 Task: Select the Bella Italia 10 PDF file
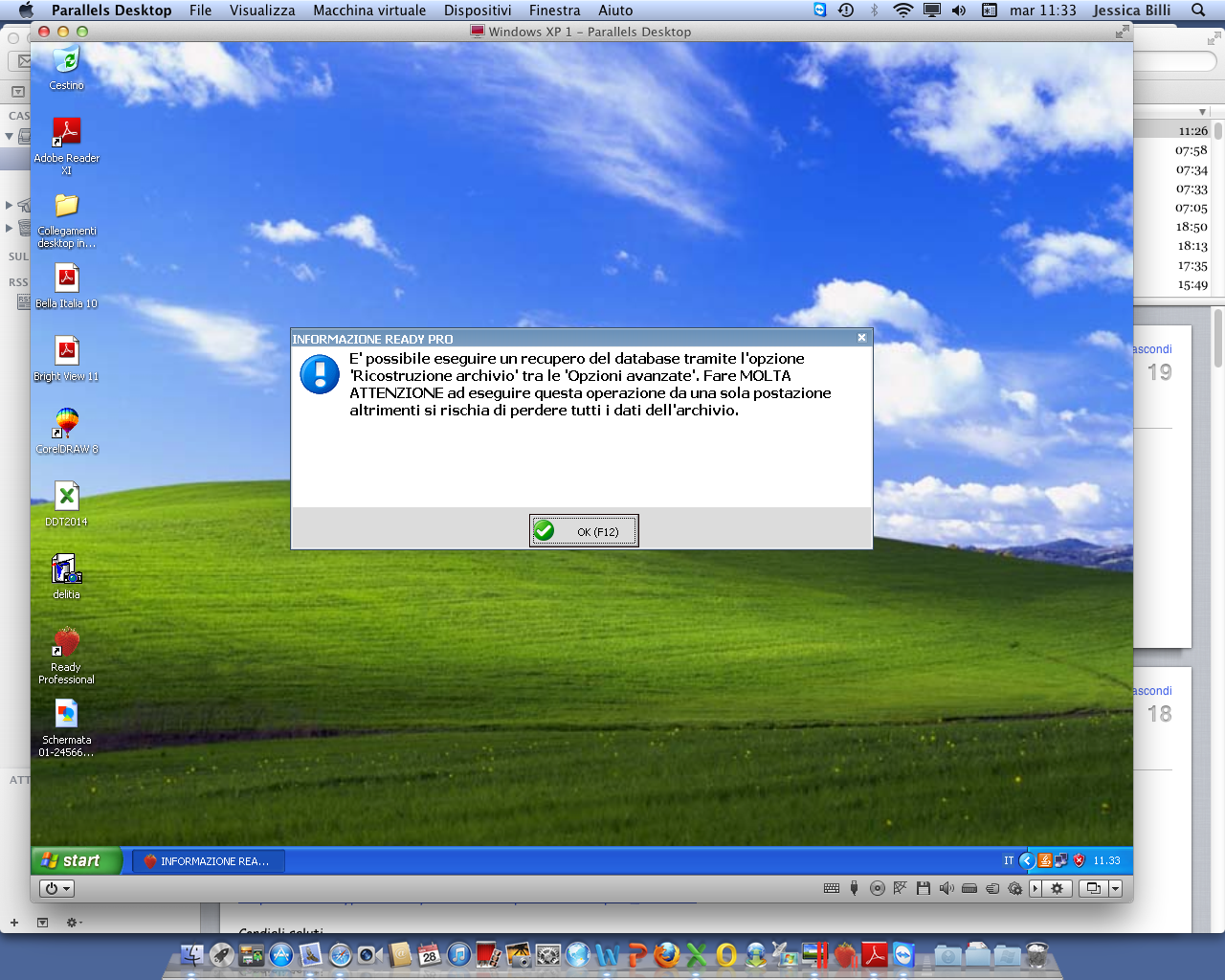66,285
